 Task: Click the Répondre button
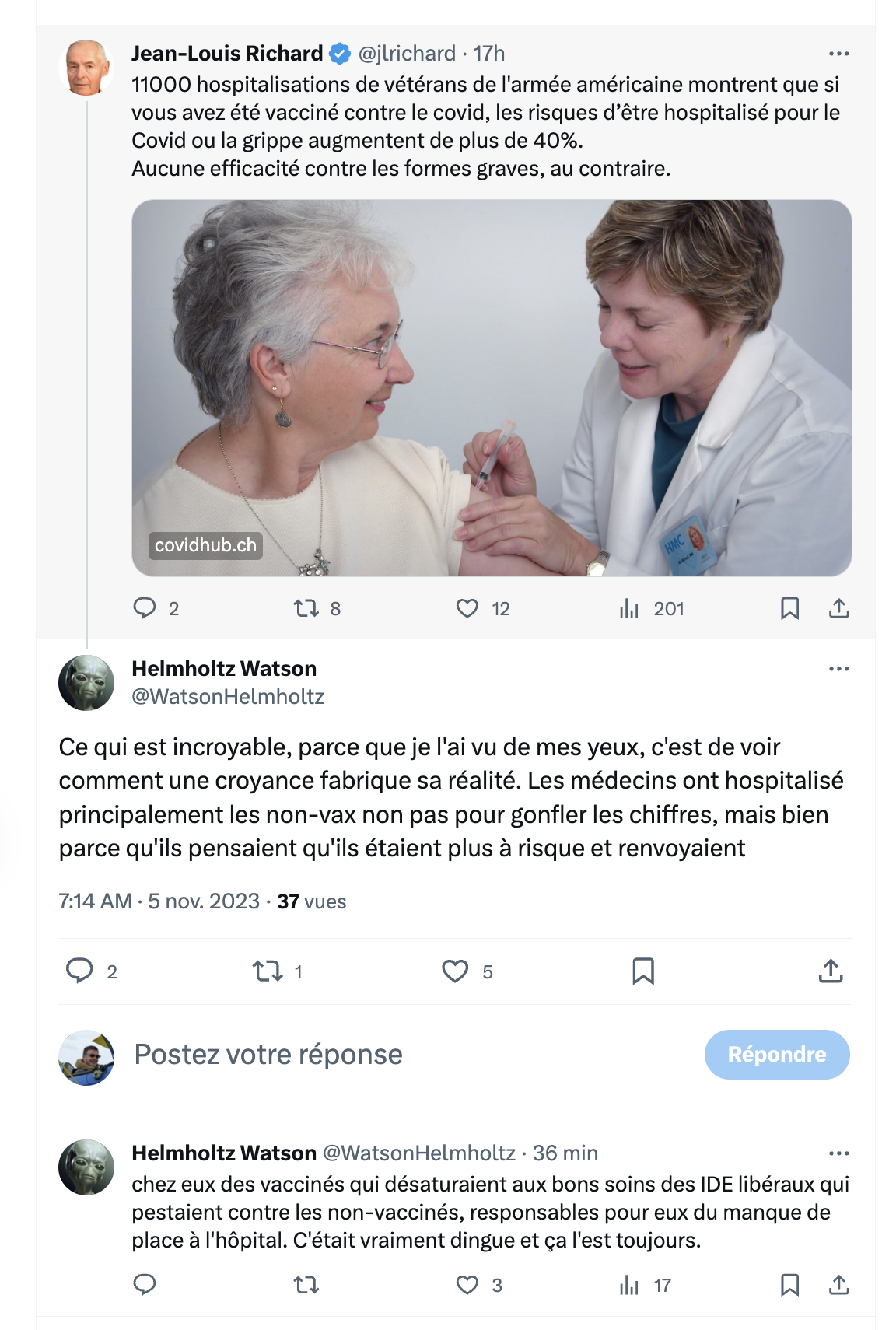click(777, 1055)
